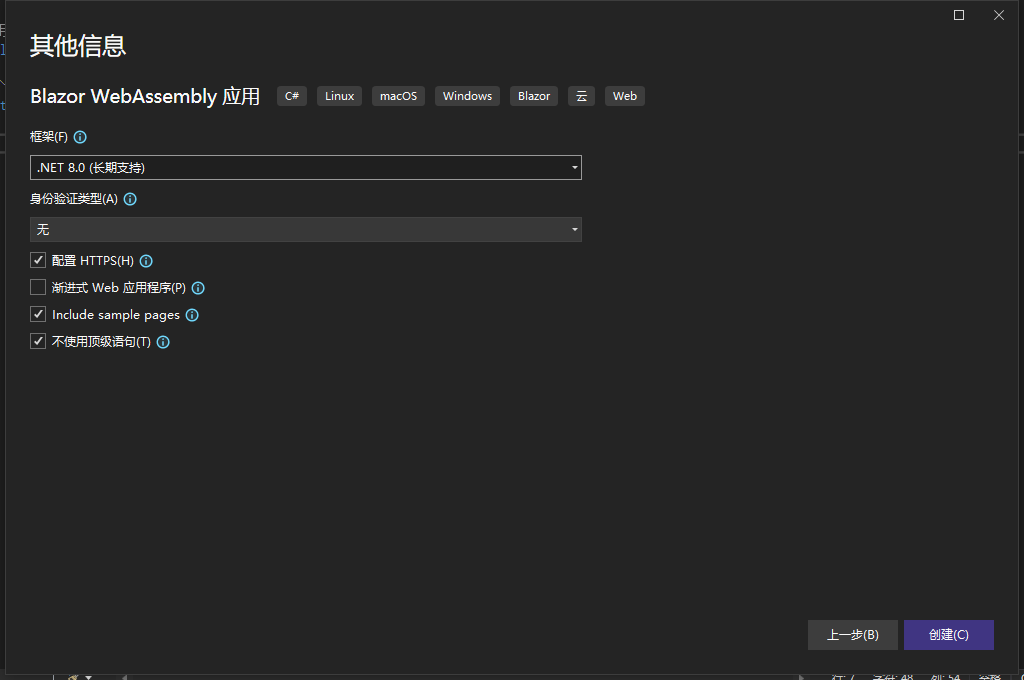Click the 创建(C) button

948,635
